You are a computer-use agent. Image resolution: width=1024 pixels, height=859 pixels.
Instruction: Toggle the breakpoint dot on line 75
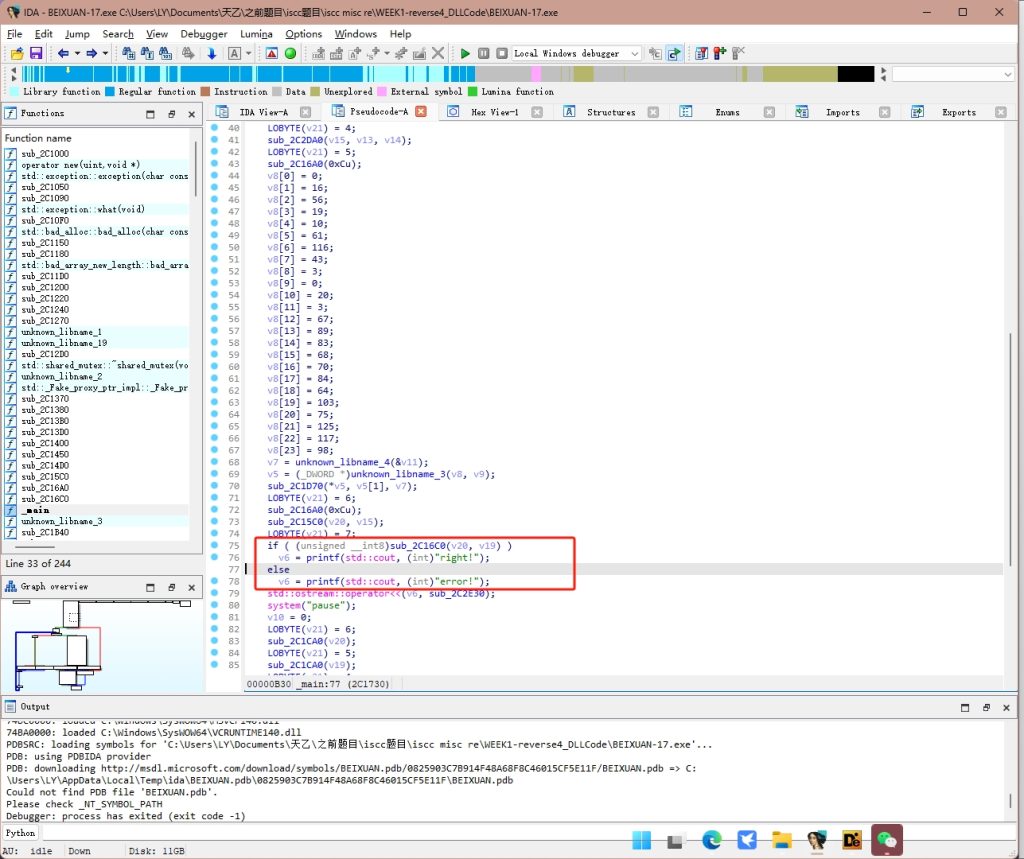214,545
